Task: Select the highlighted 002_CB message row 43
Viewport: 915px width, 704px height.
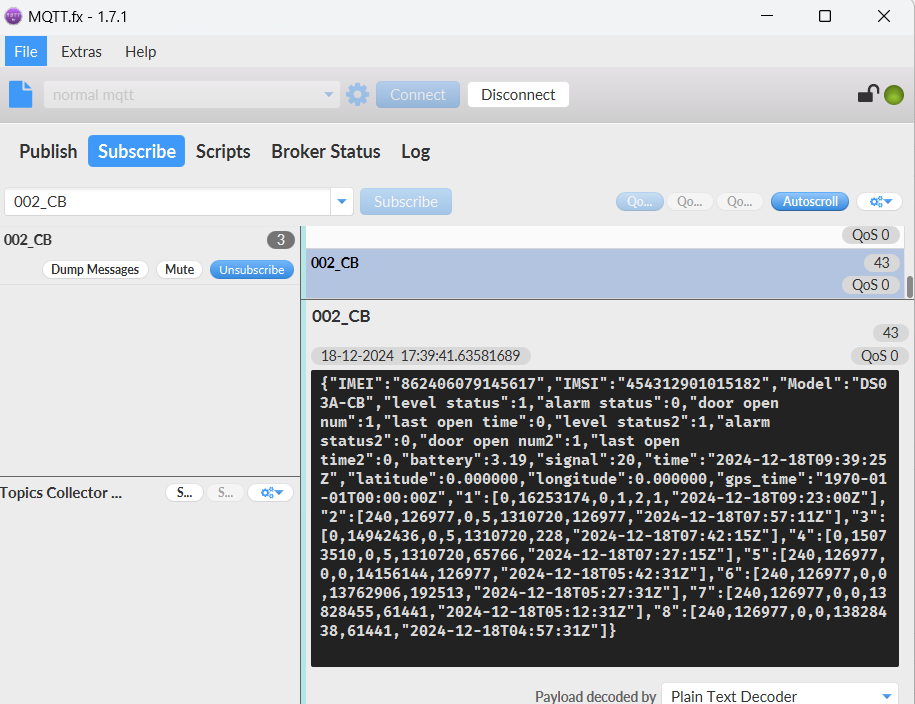Action: 605,273
